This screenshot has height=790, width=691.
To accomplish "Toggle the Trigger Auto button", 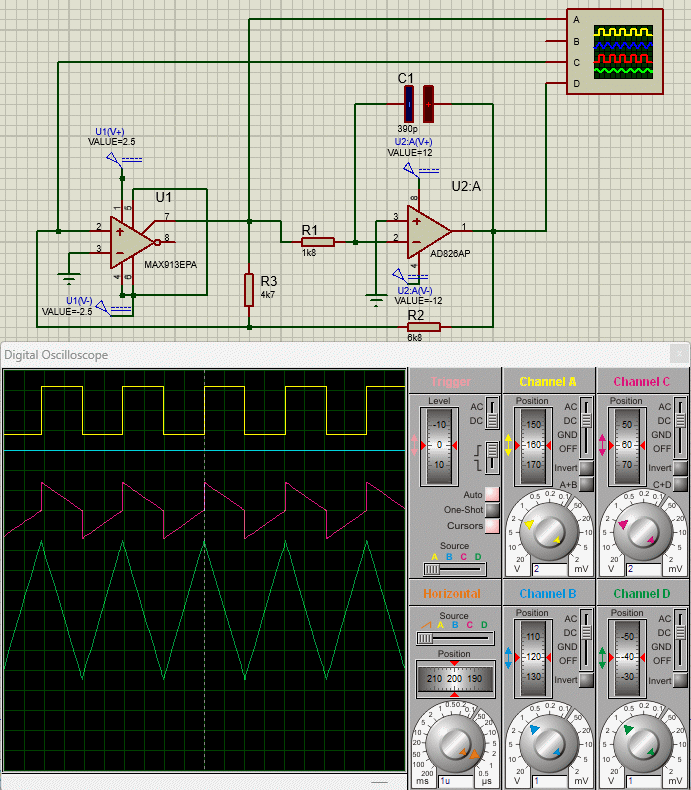I will tap(491, 495).
